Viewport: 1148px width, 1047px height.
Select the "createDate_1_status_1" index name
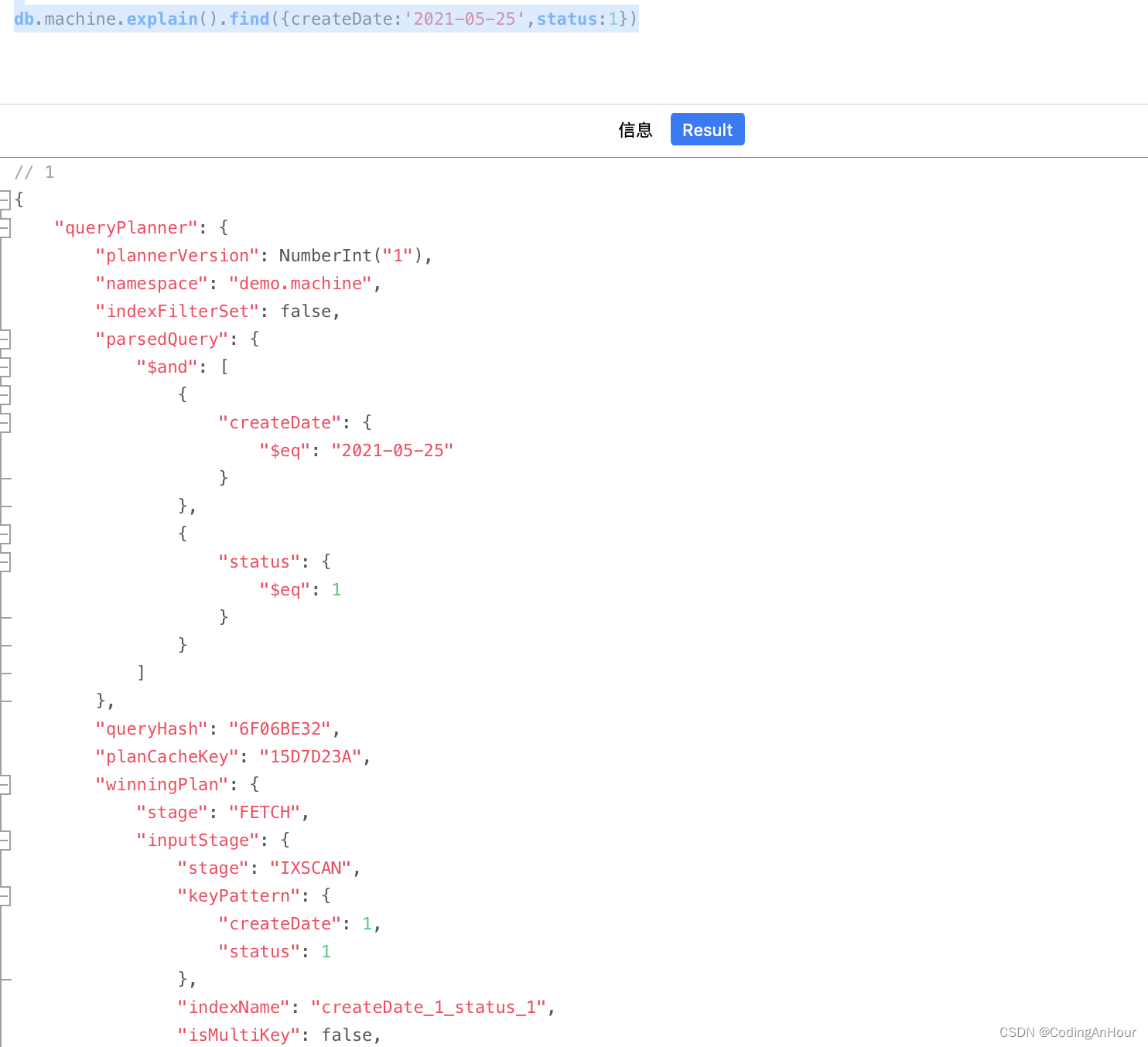tap(429, 1007)
